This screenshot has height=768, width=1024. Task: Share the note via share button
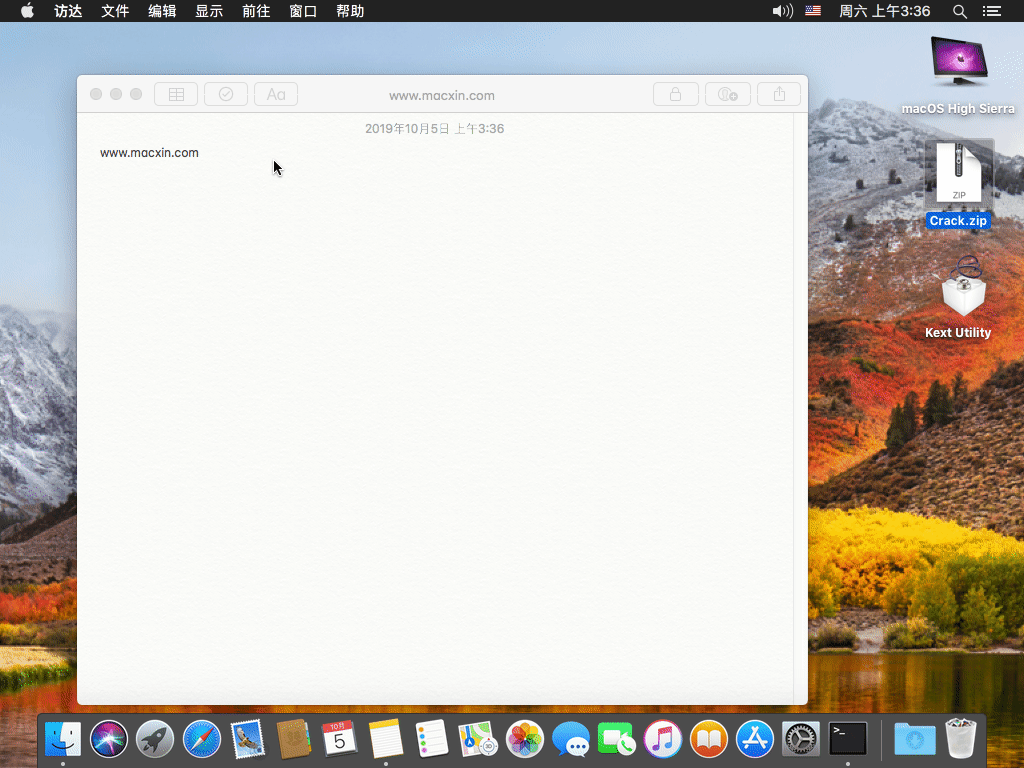tap(779, 94)
